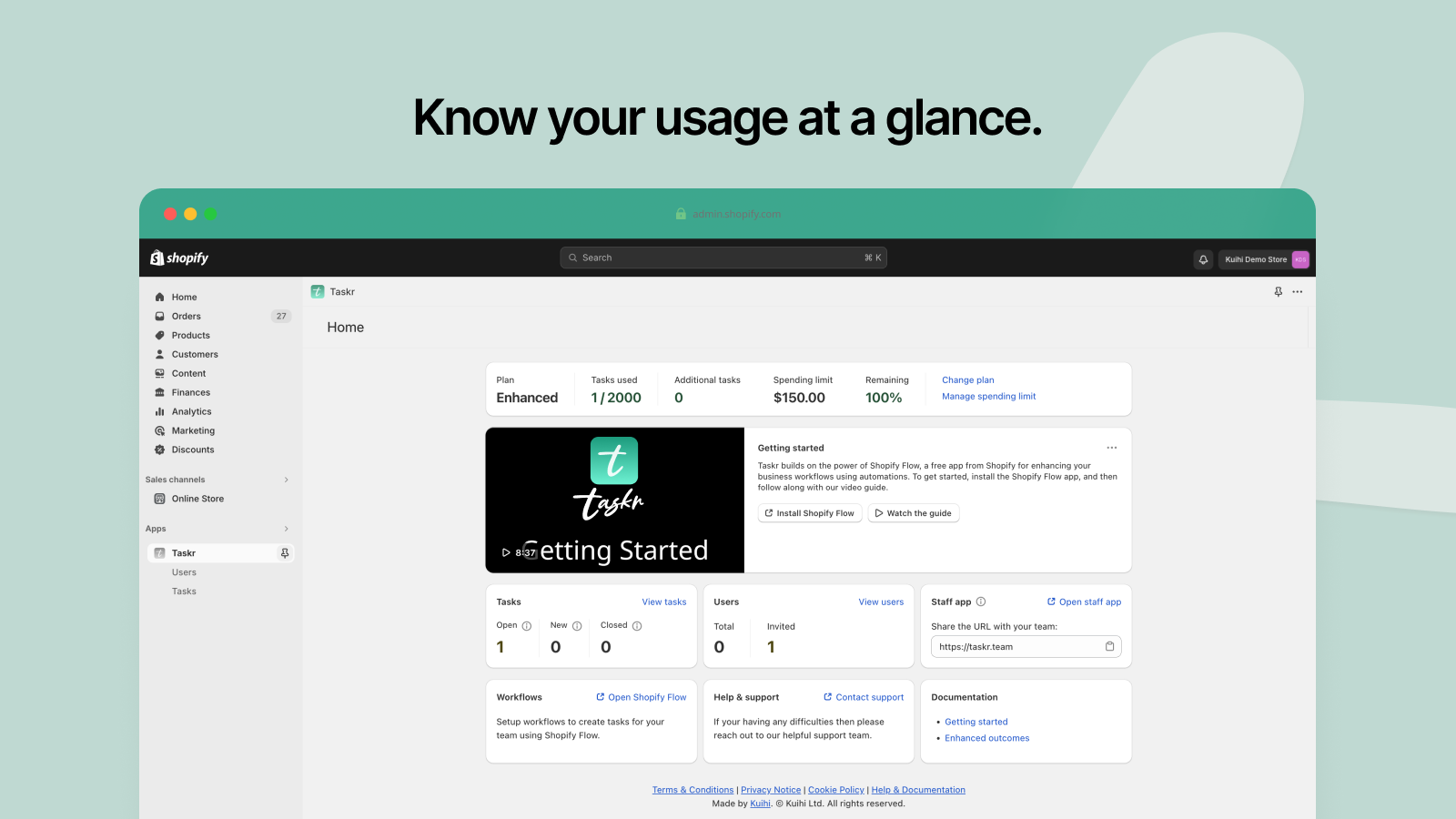Viewport: 1456px width, 819px height.
Task: Show info for Staff app
Action: tap(981, 602)
